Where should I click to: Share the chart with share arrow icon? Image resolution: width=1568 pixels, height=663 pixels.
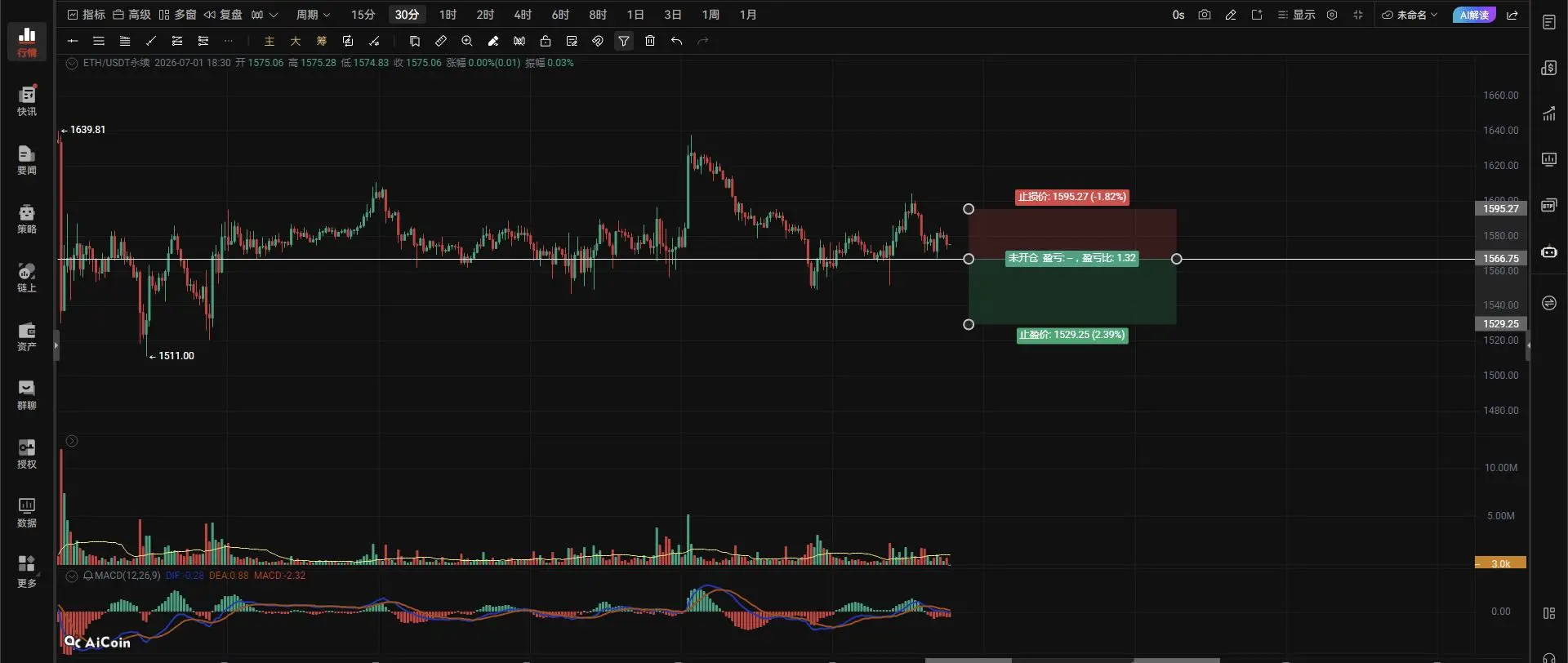point(1512,15)
